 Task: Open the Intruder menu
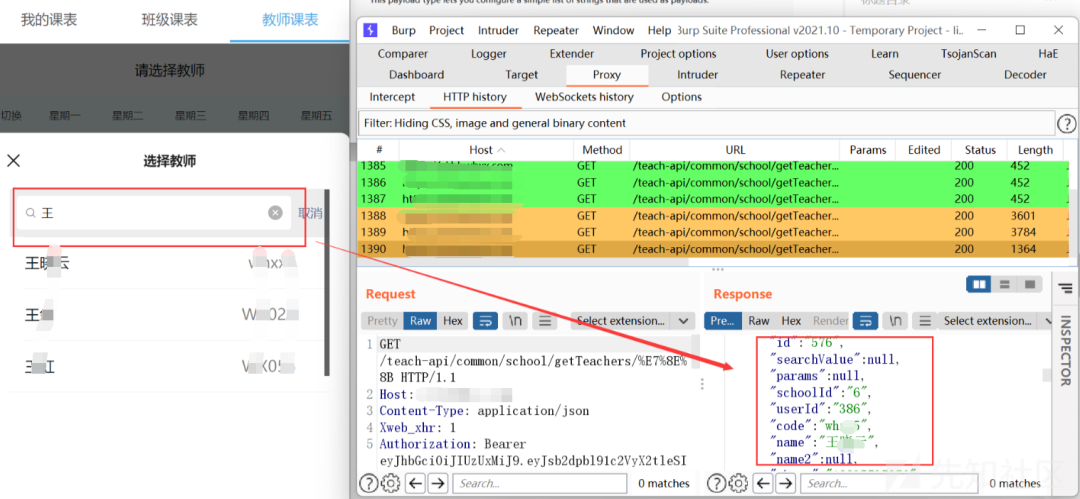(x=499, y=30)
